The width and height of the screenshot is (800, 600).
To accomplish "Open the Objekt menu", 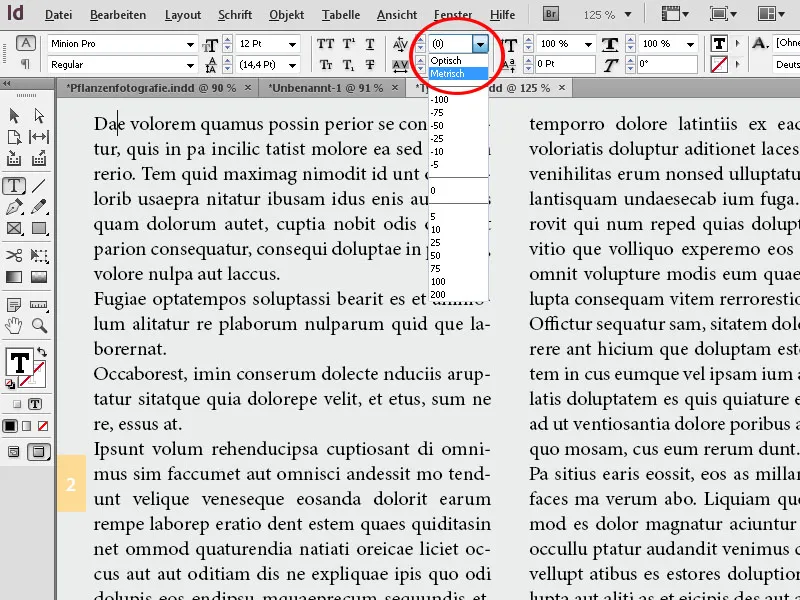I will (286, 15).
